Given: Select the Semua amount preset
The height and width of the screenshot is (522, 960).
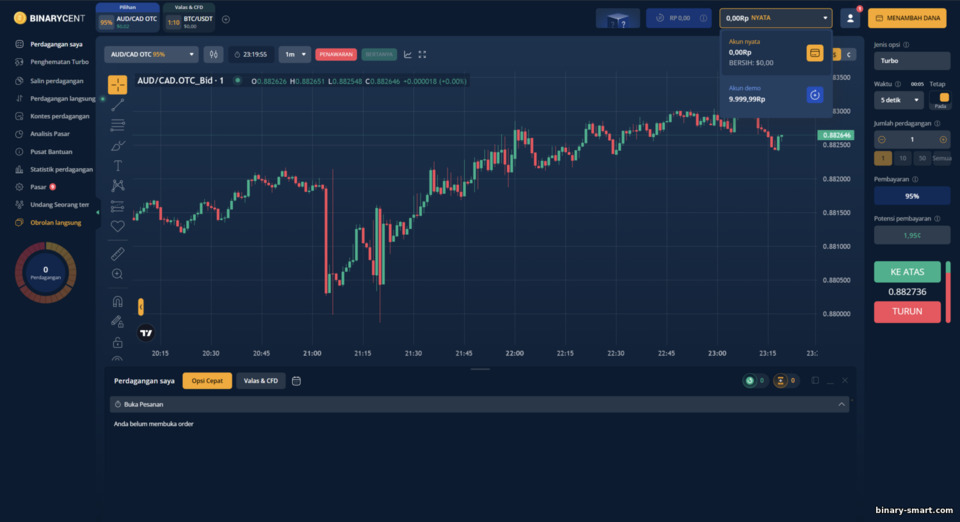Looking at the screenshot, I should (x=942, y=158).
